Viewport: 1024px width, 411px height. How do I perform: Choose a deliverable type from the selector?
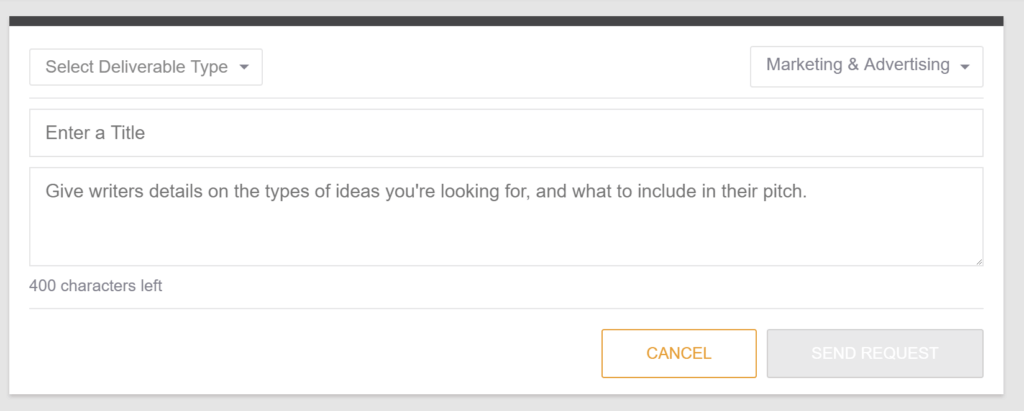pyautogui.click(x=146, y=68)
